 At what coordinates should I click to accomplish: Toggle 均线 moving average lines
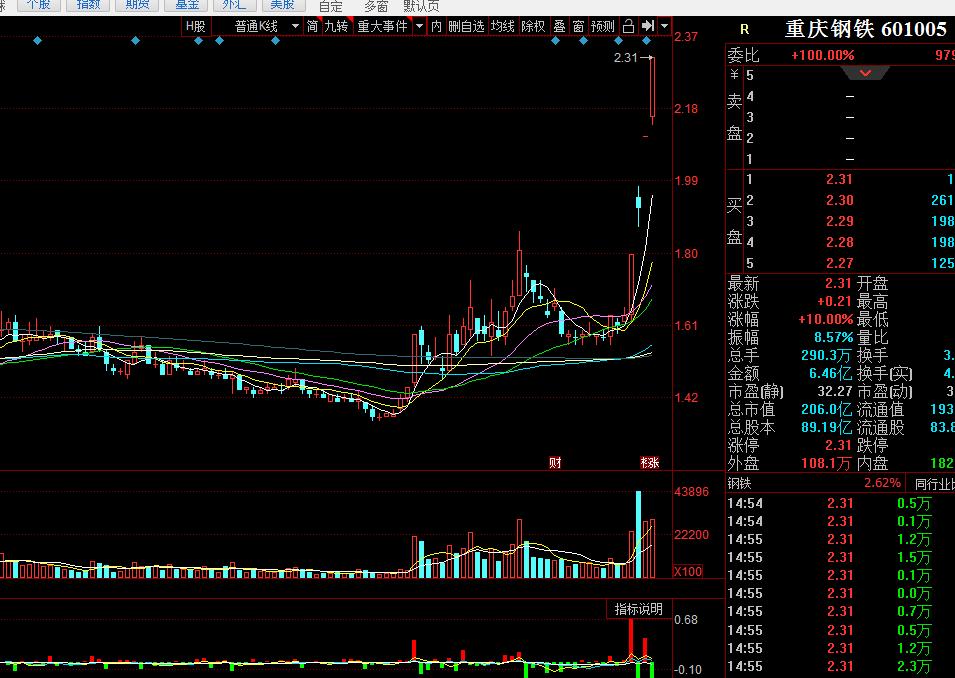[502, 26]
